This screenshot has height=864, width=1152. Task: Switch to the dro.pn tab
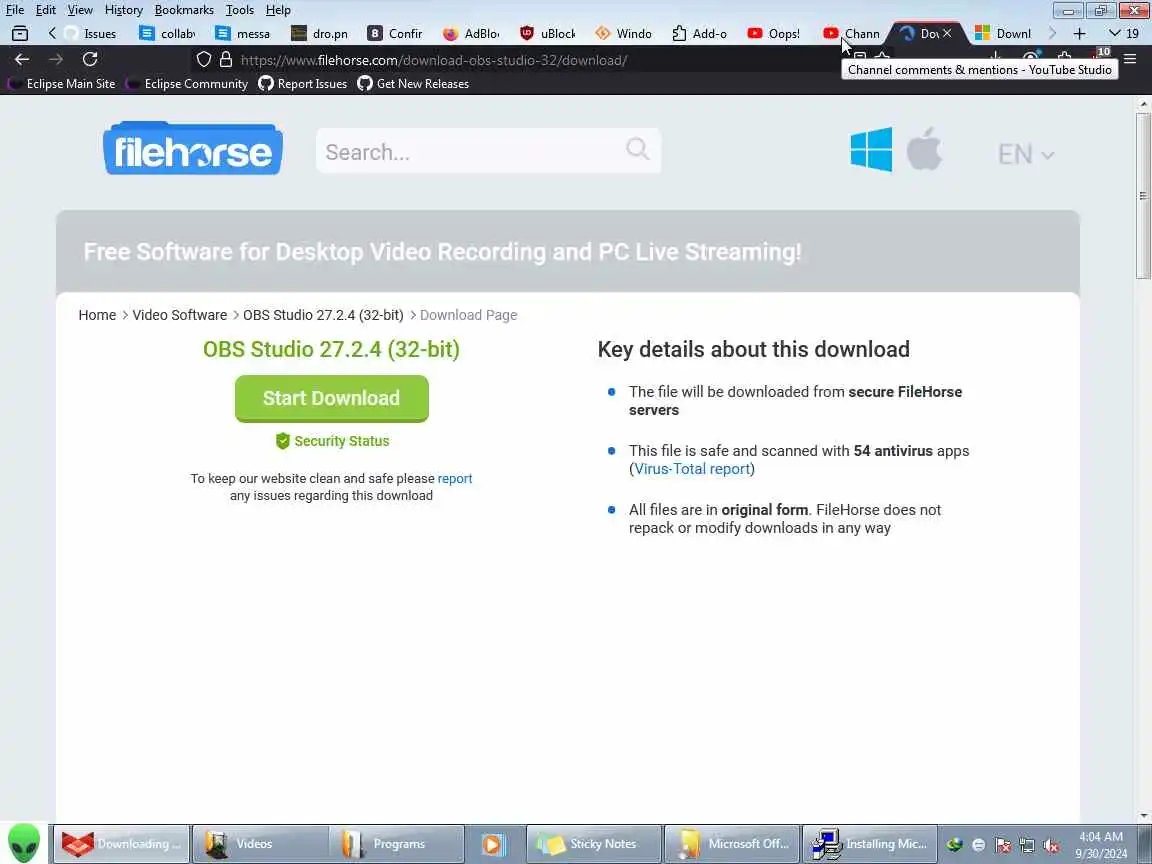[322, 34]
